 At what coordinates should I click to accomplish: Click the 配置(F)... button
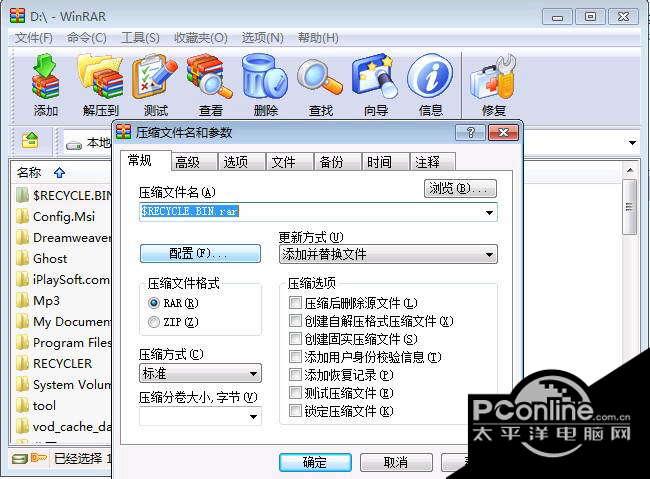(x=200, y=253)
